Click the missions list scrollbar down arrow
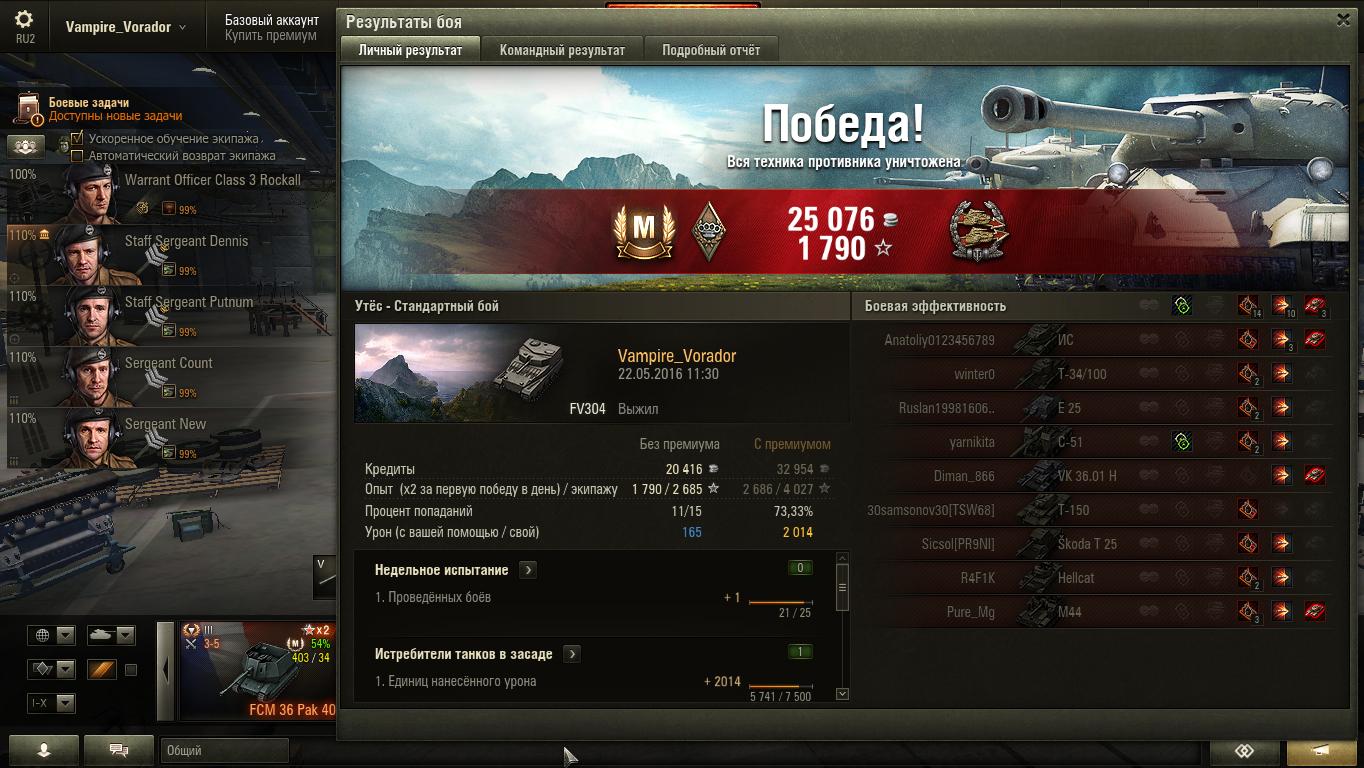Image resolution: width=1364 pixels, height=768 pixels. 842,694
